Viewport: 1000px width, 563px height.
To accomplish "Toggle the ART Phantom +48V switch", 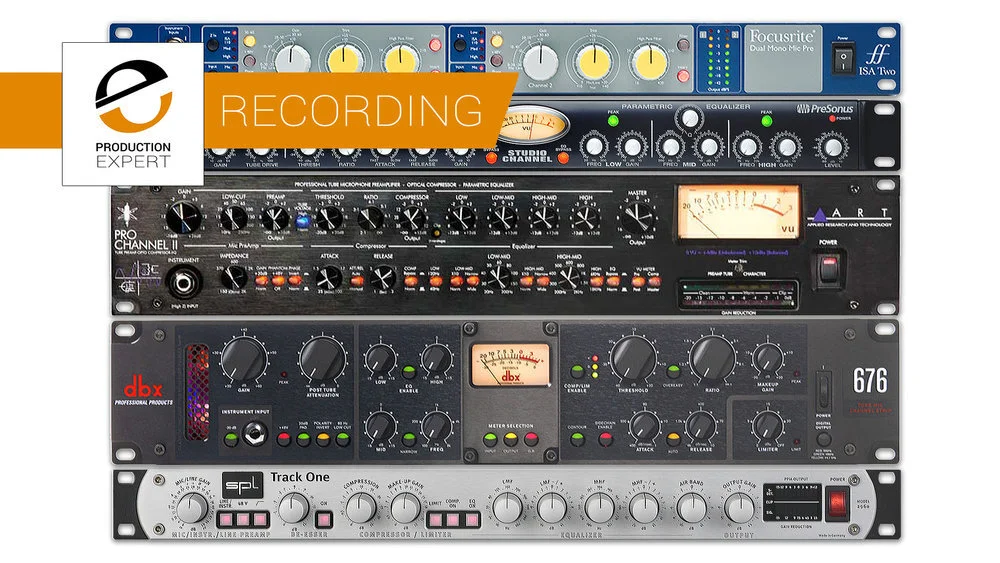I will pyautogui.click(x=277, y=281).
